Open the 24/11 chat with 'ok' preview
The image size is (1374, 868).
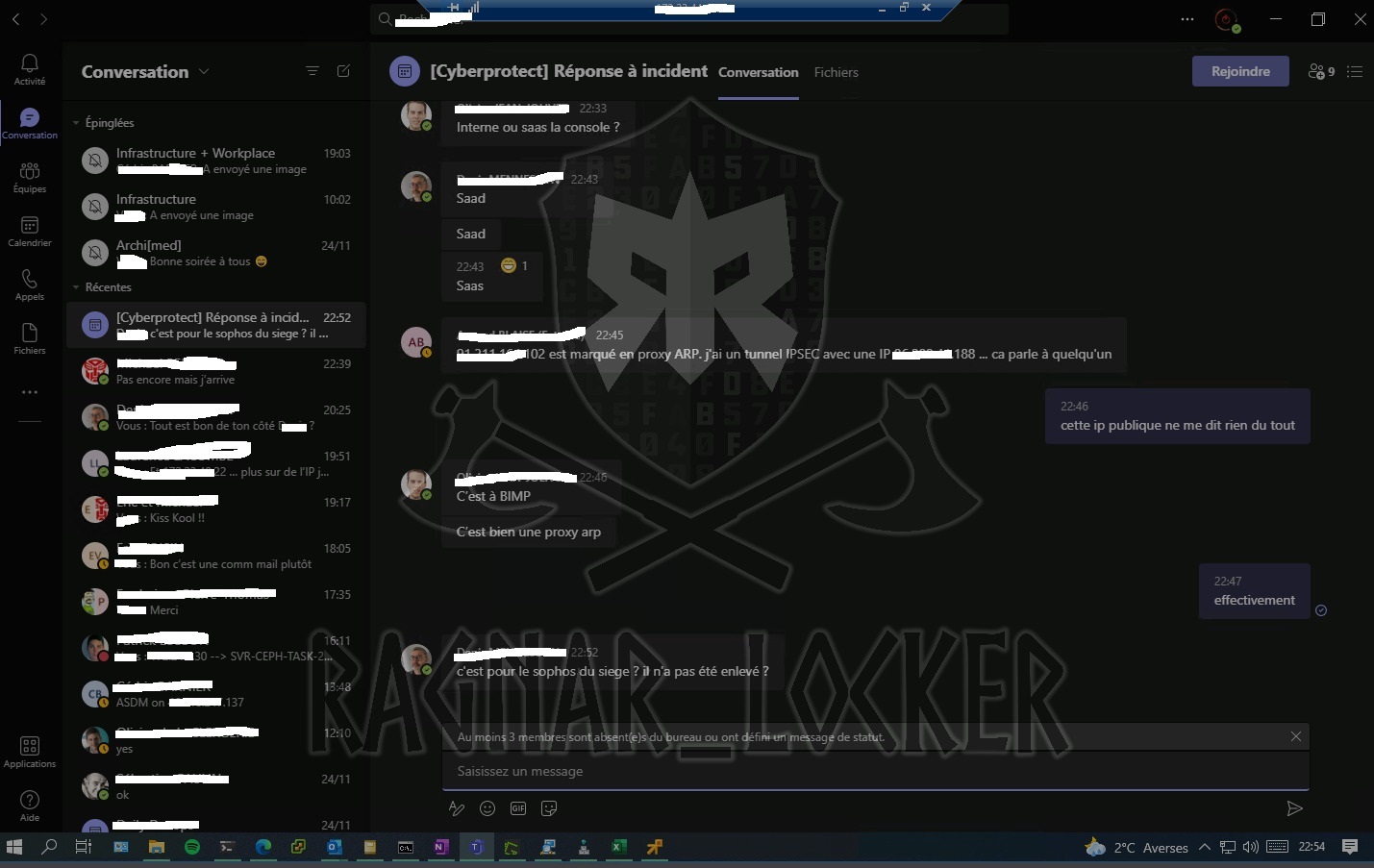pos(216,786)
